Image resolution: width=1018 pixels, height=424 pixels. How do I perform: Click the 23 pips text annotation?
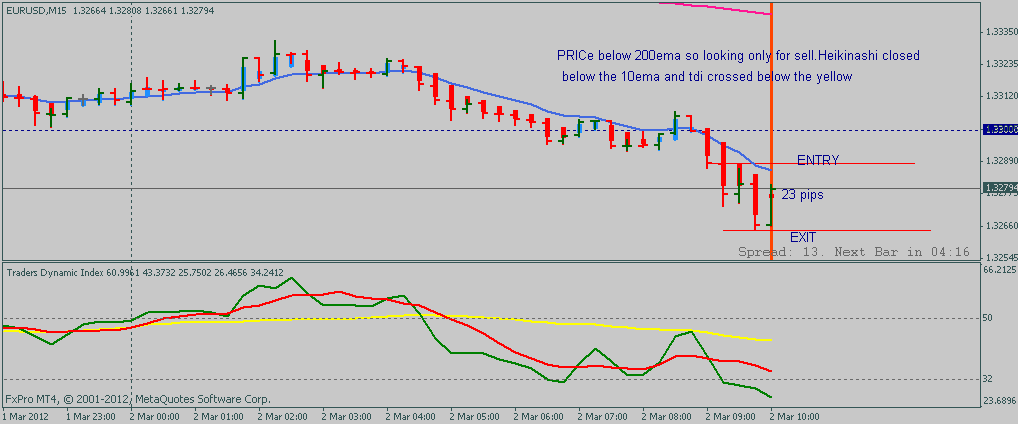[x=802, y=195]
